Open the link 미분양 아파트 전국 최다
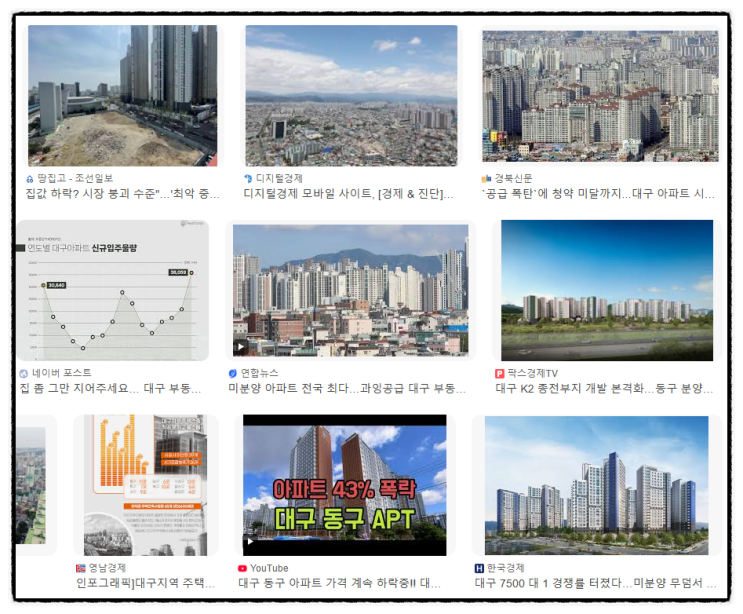743x614 pixels. point(347,388)
